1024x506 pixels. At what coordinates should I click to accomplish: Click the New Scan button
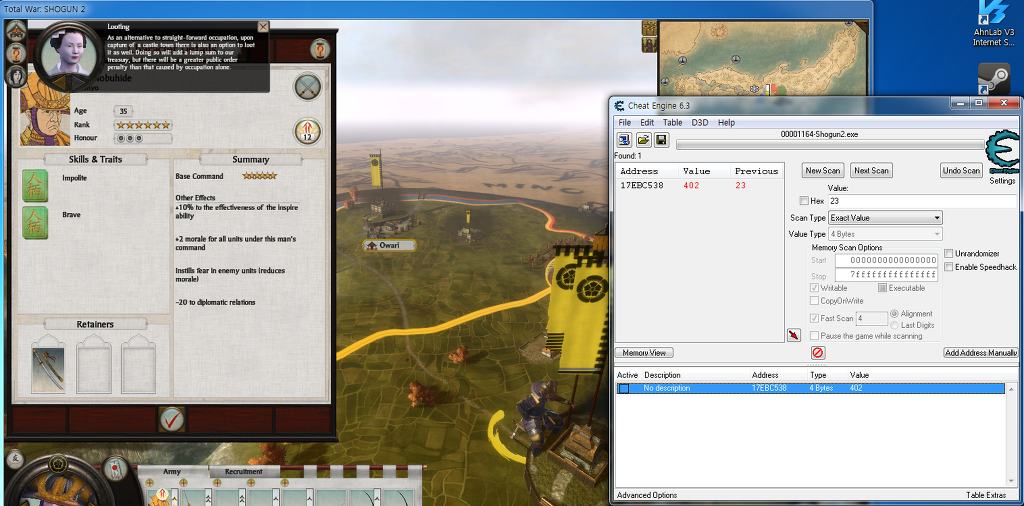(x=823, y=170)
